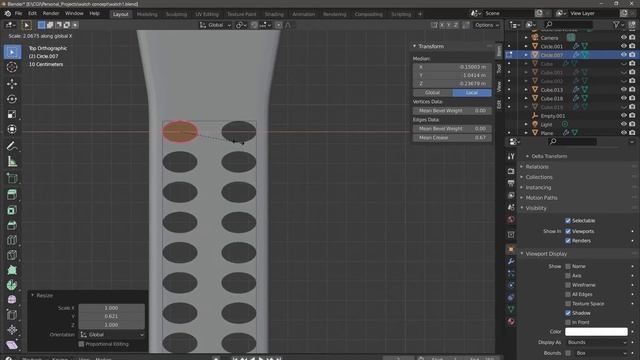Select the Extrude Region tool
The height and width of the screenshot is (360, 640).
coord(12,195)
